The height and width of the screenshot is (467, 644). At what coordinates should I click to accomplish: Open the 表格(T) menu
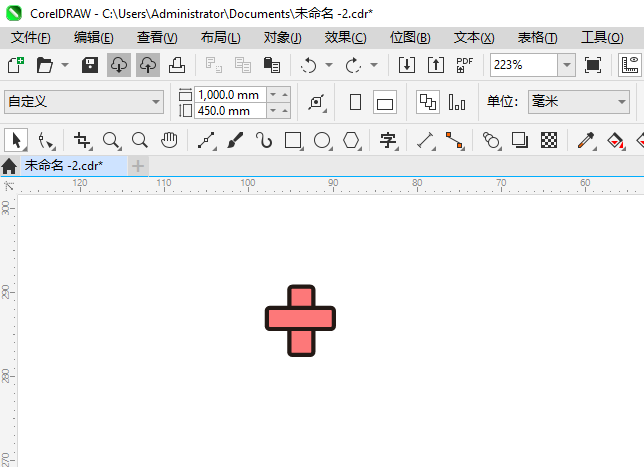[538, 38]
